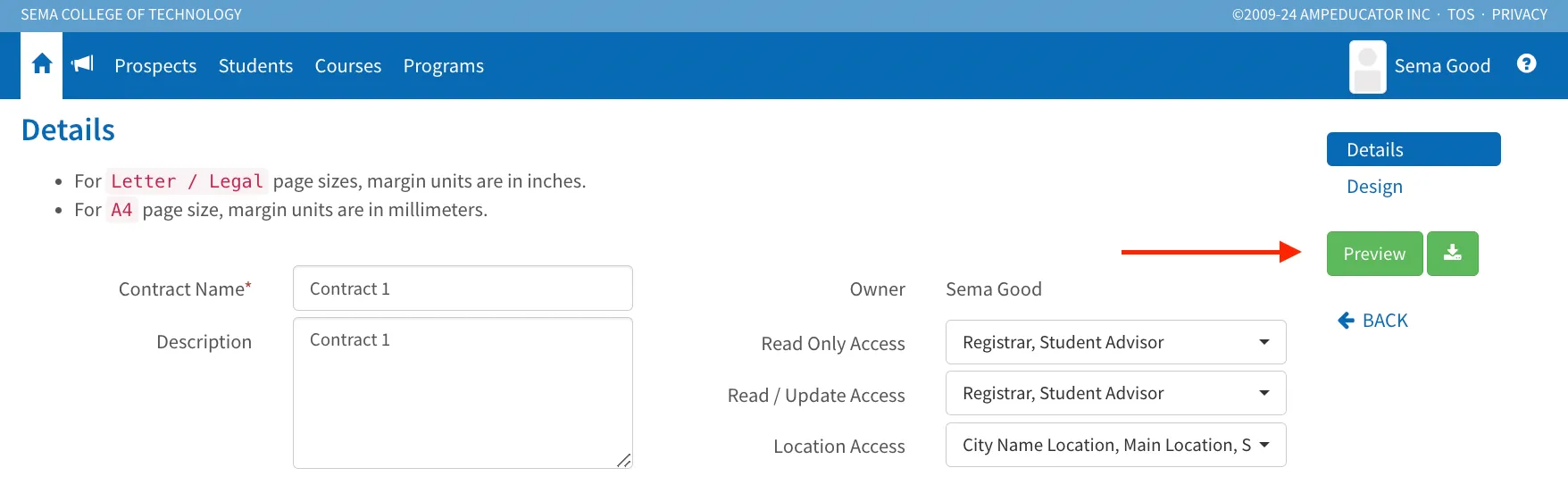Click the Details page heading
The width and height of the screenshot is (1568, 493).
click(x=68, y=130)
